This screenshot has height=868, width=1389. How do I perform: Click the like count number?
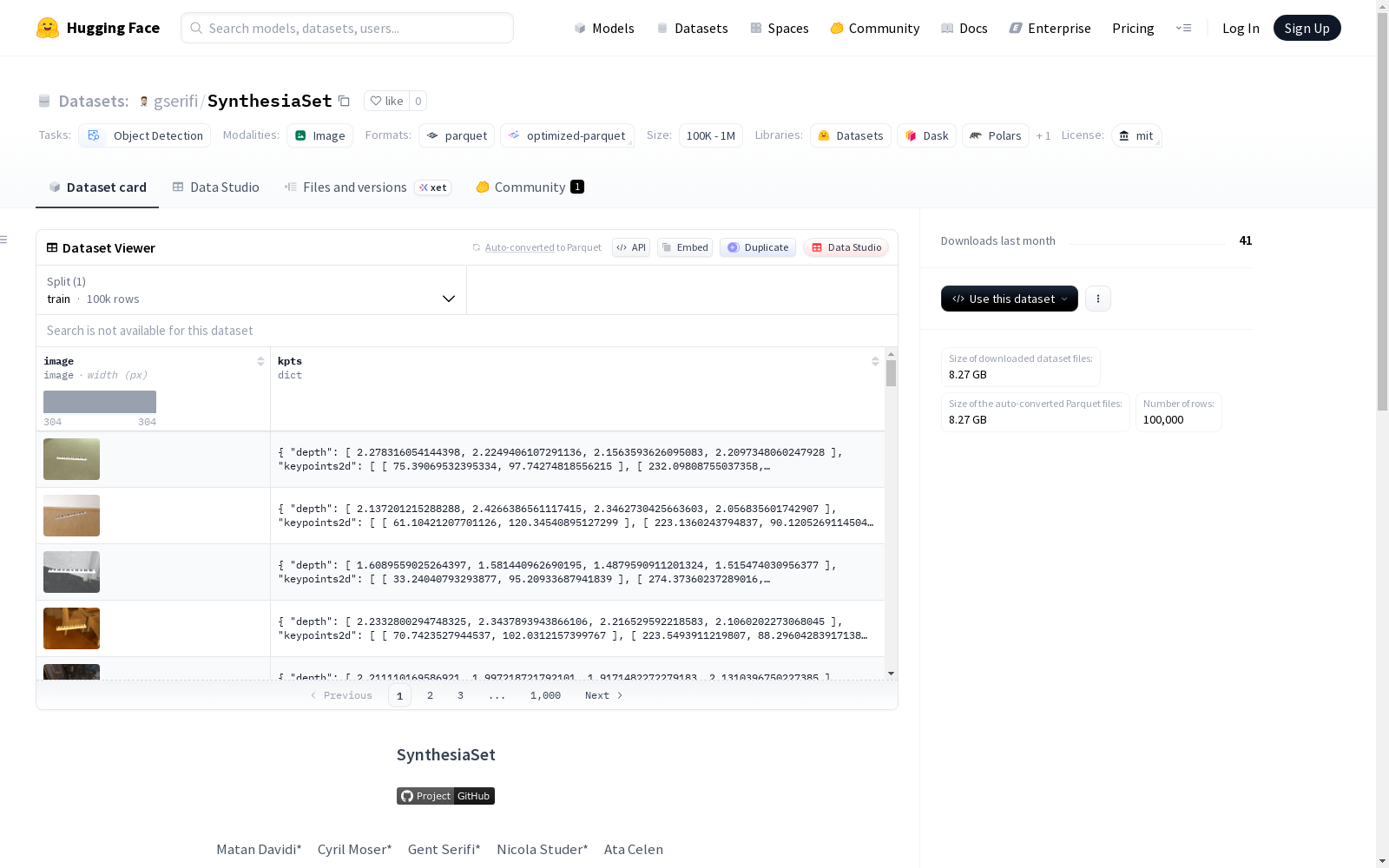[418, 101]
